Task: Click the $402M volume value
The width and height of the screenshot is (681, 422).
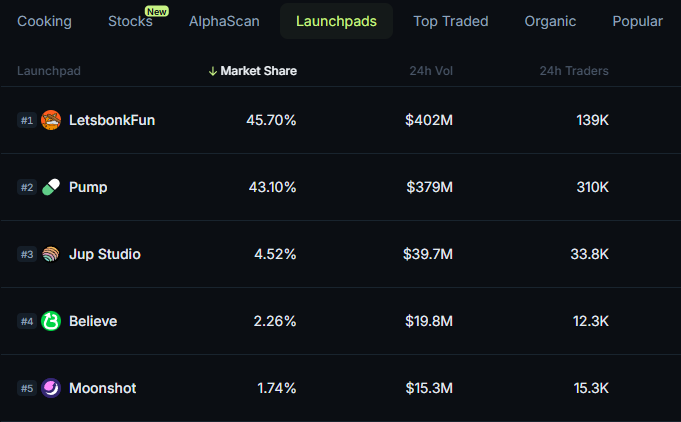Action: 429,120
